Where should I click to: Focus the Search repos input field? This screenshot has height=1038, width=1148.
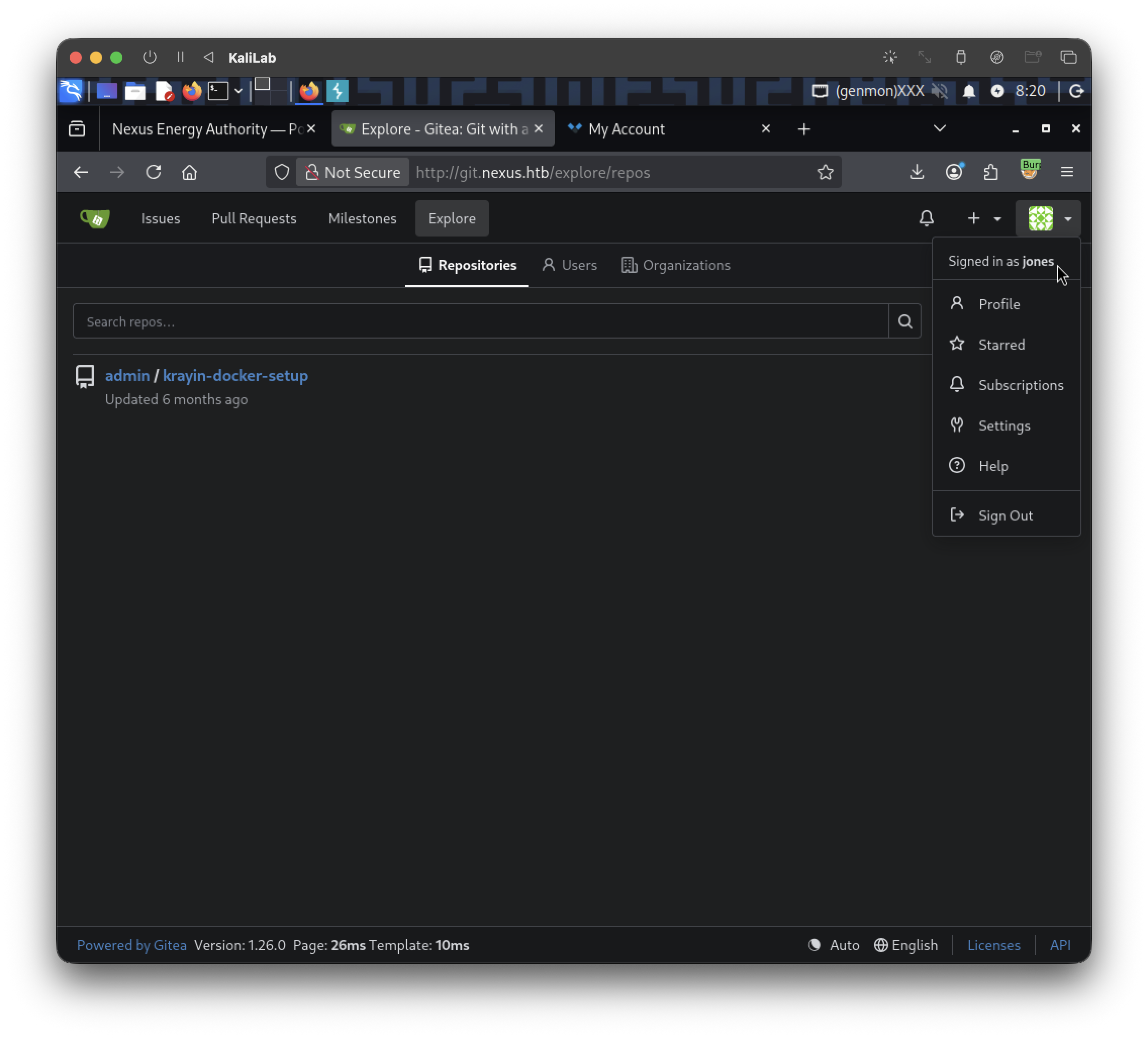click(481, 322)
